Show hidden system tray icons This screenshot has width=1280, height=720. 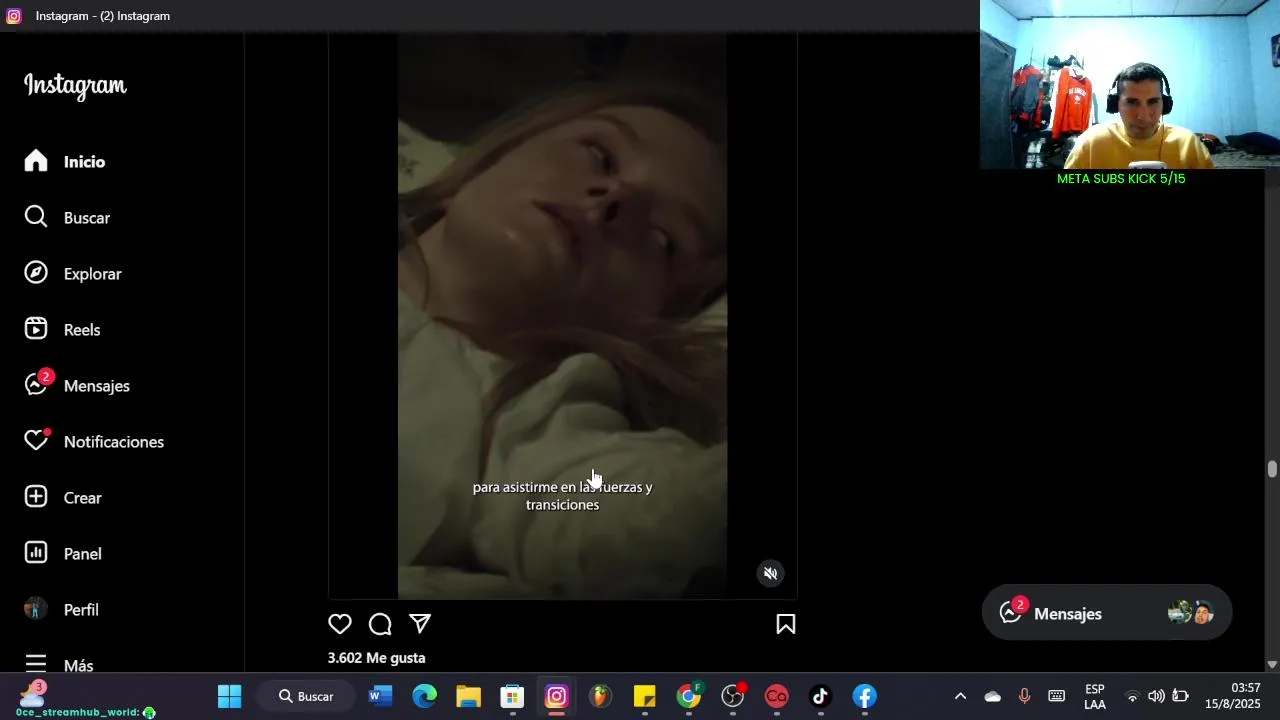pos(960,696)
